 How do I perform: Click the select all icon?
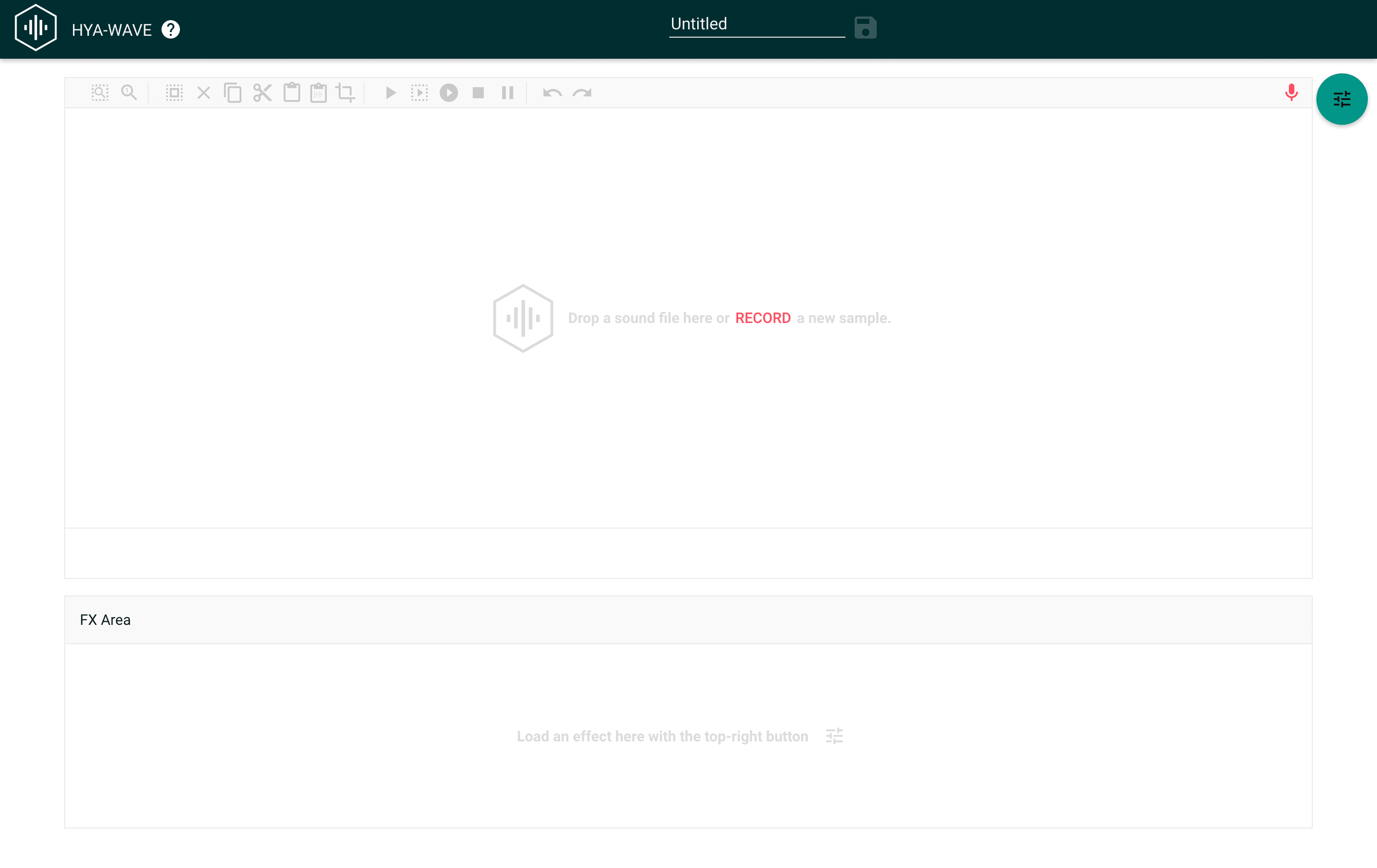174,93
